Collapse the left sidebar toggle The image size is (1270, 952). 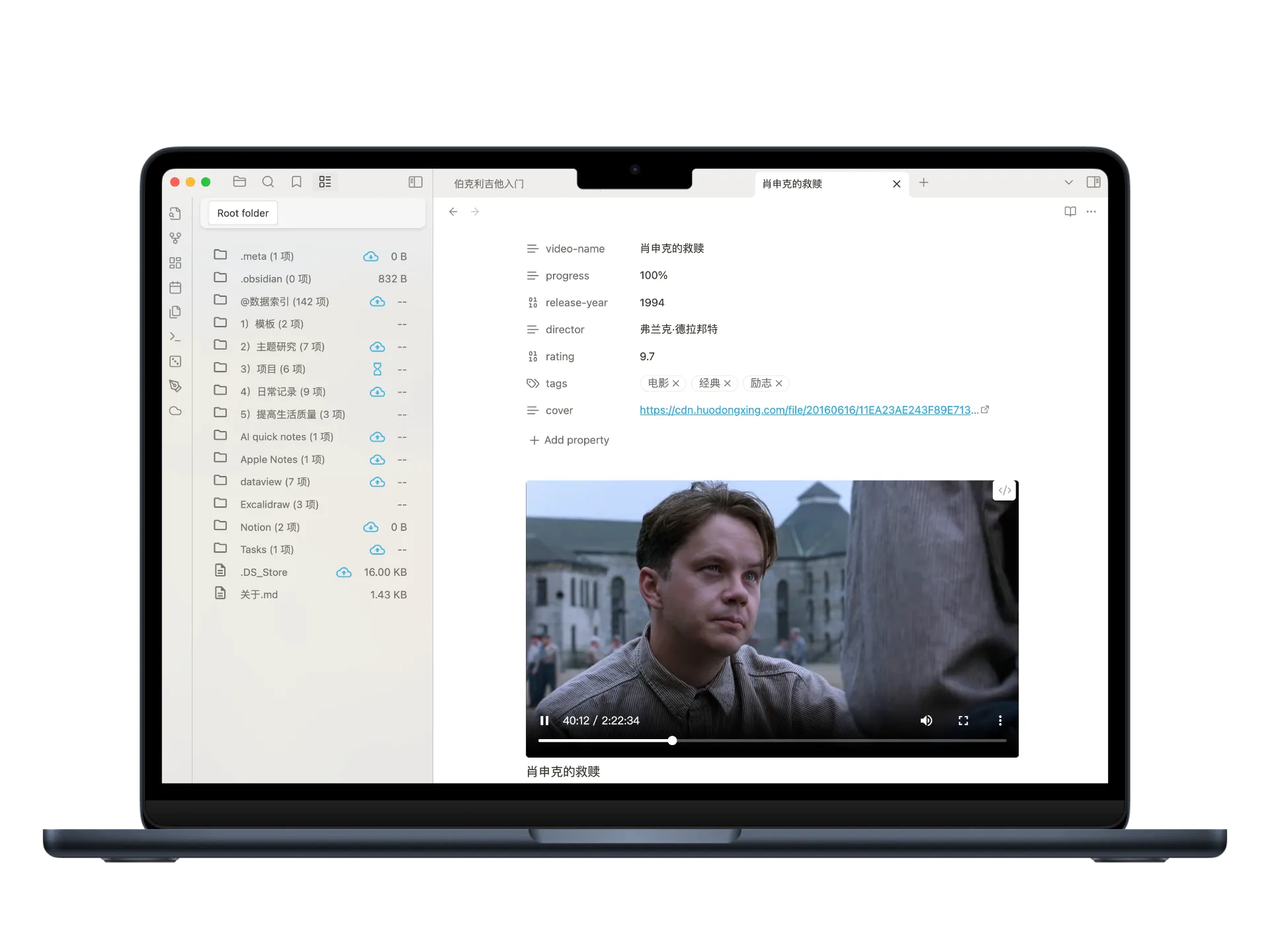pos(415,182)
